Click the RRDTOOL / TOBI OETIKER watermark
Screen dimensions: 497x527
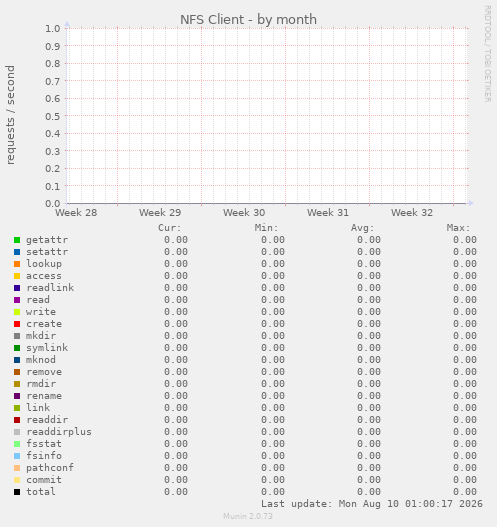488,54
